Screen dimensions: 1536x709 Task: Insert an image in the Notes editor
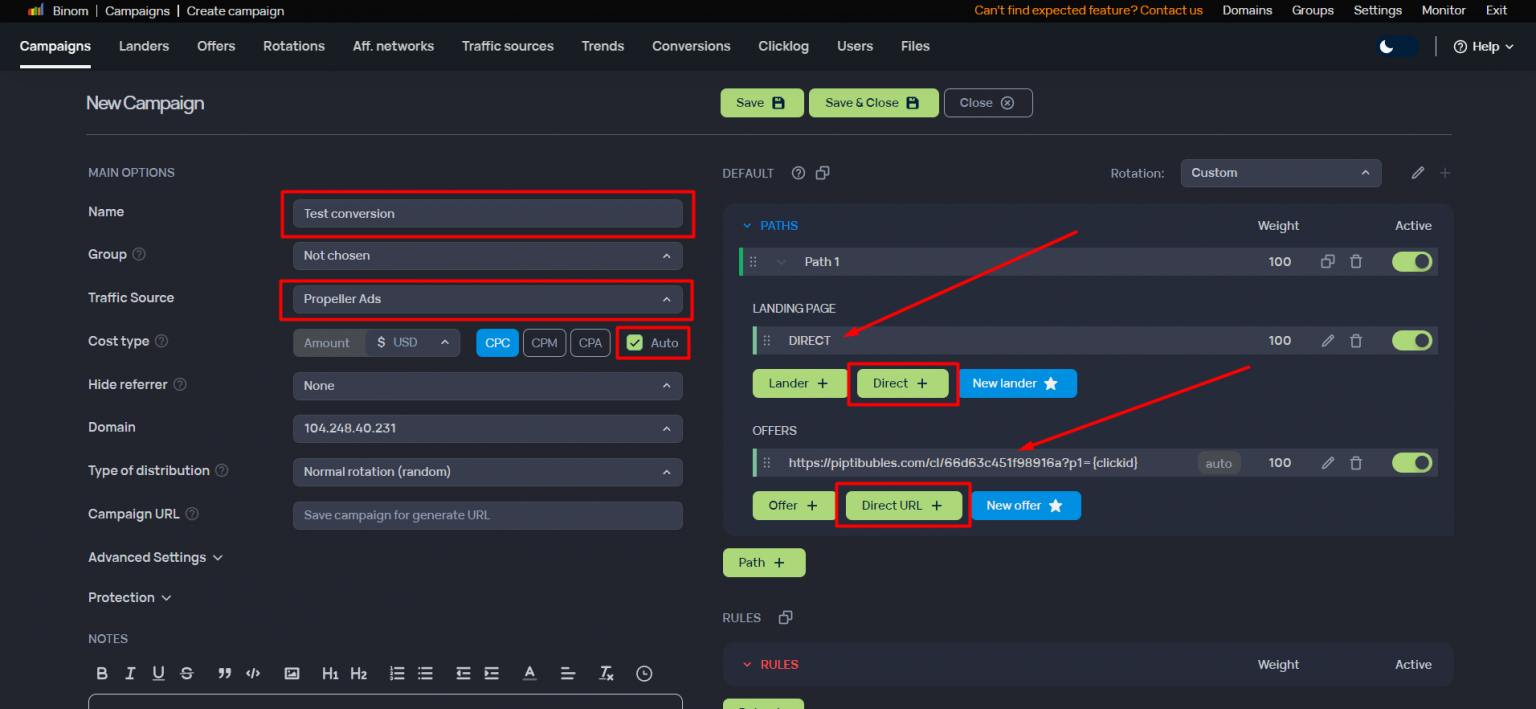click(291, 673)
